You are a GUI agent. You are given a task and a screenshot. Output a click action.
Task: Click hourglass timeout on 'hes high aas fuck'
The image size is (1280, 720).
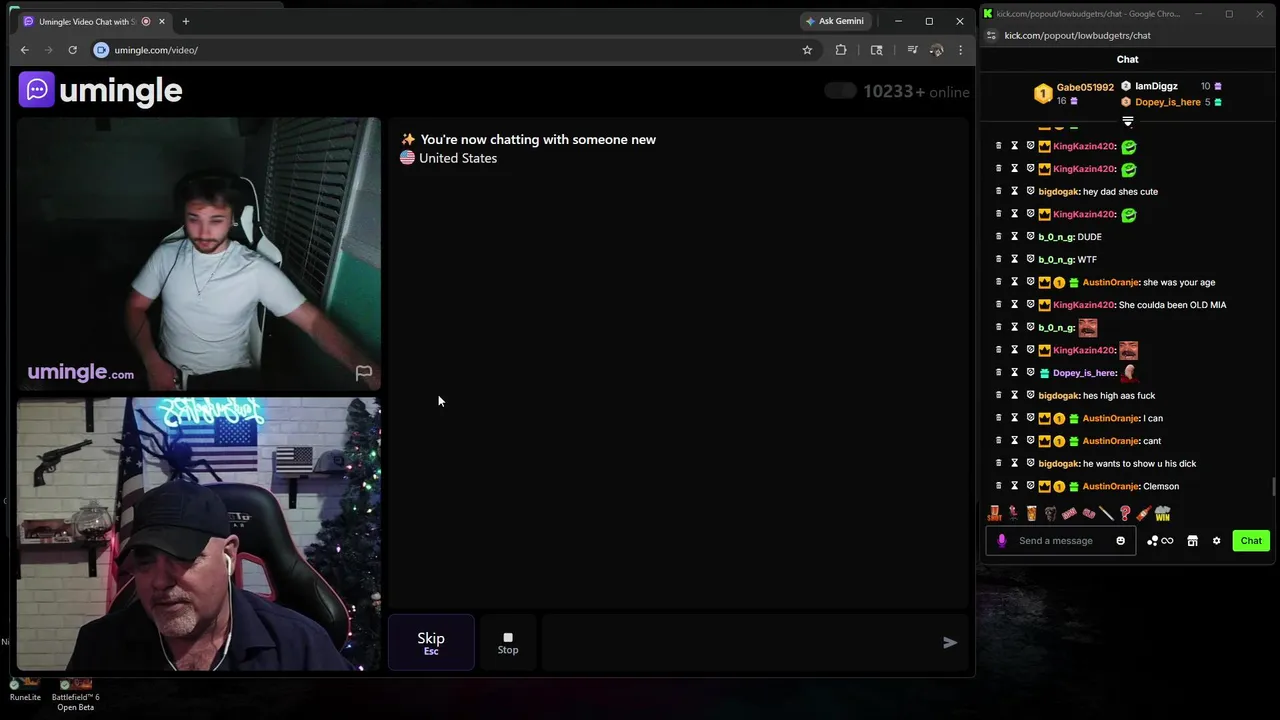1014,395
